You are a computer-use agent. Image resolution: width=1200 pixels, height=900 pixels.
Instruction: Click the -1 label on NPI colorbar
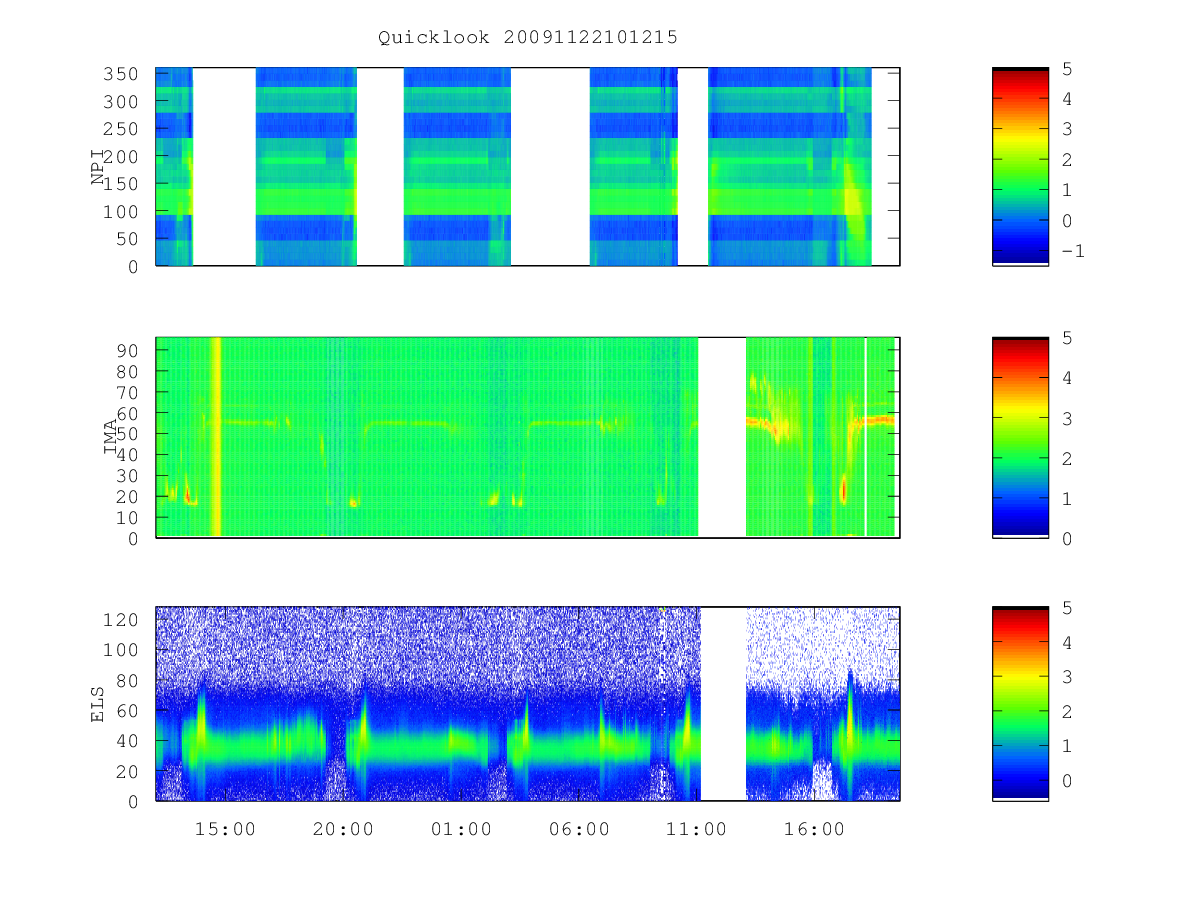tap(1072, 251)
